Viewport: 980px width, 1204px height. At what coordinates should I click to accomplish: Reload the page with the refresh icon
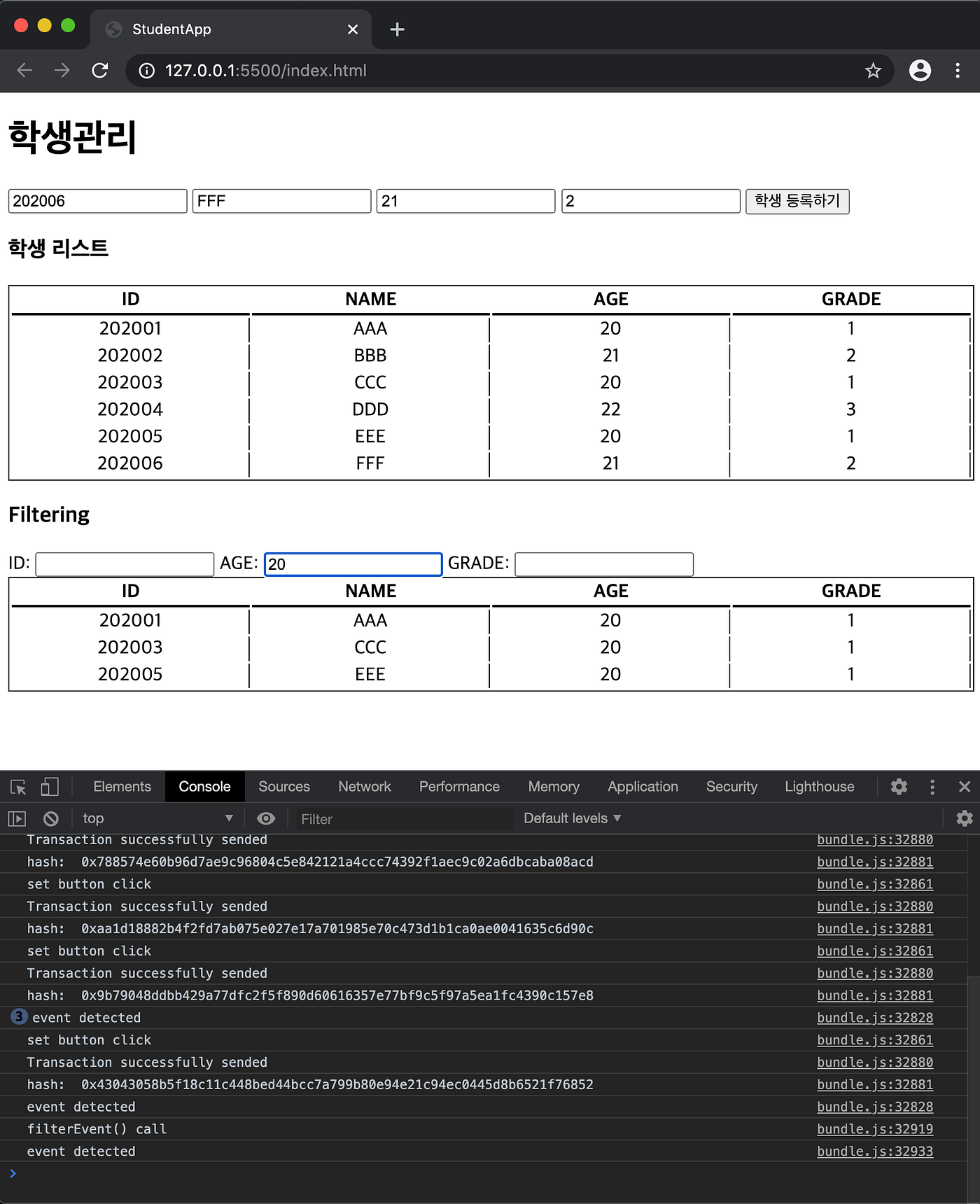pyautogui.click(x=100, y=70)
